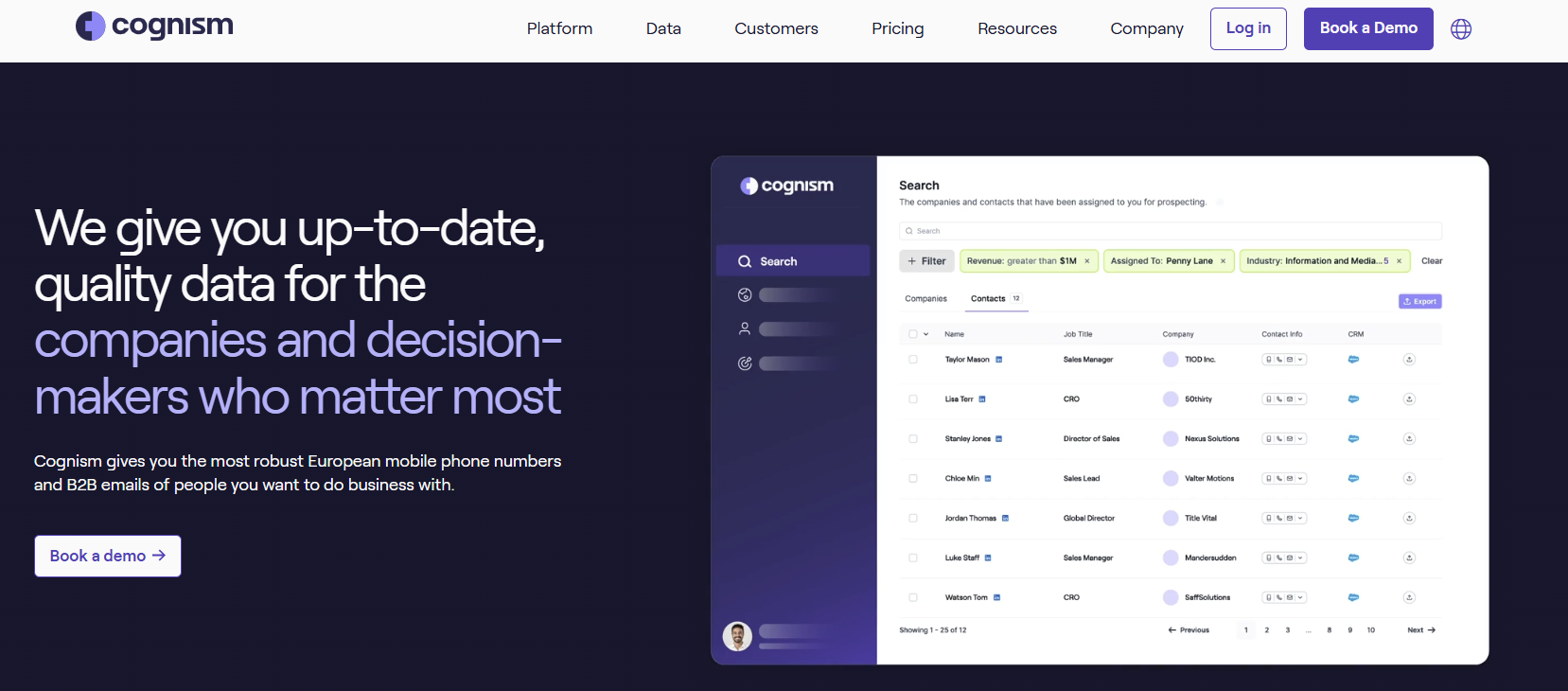Screen dimensions: 1568x691
Task: Click the export circle icon in Lisa Terr row
Action: coord(1409,399)
